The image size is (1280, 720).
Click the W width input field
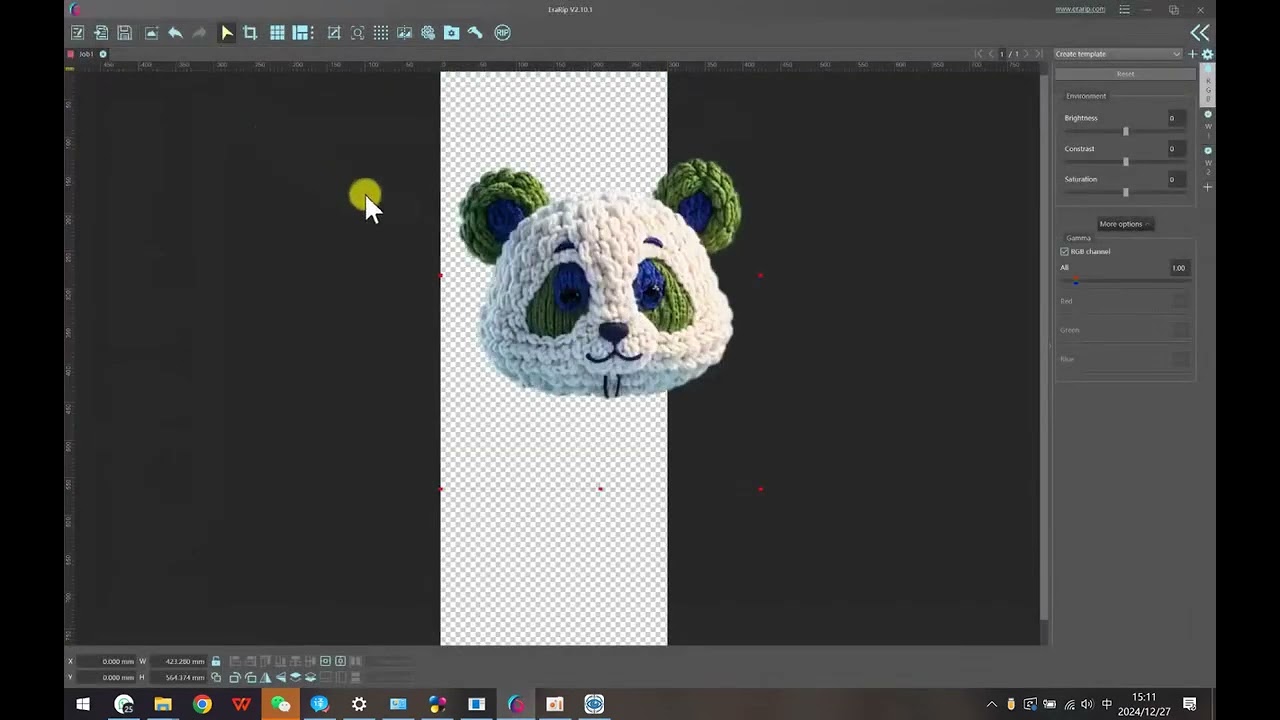[x=178, y=661]
